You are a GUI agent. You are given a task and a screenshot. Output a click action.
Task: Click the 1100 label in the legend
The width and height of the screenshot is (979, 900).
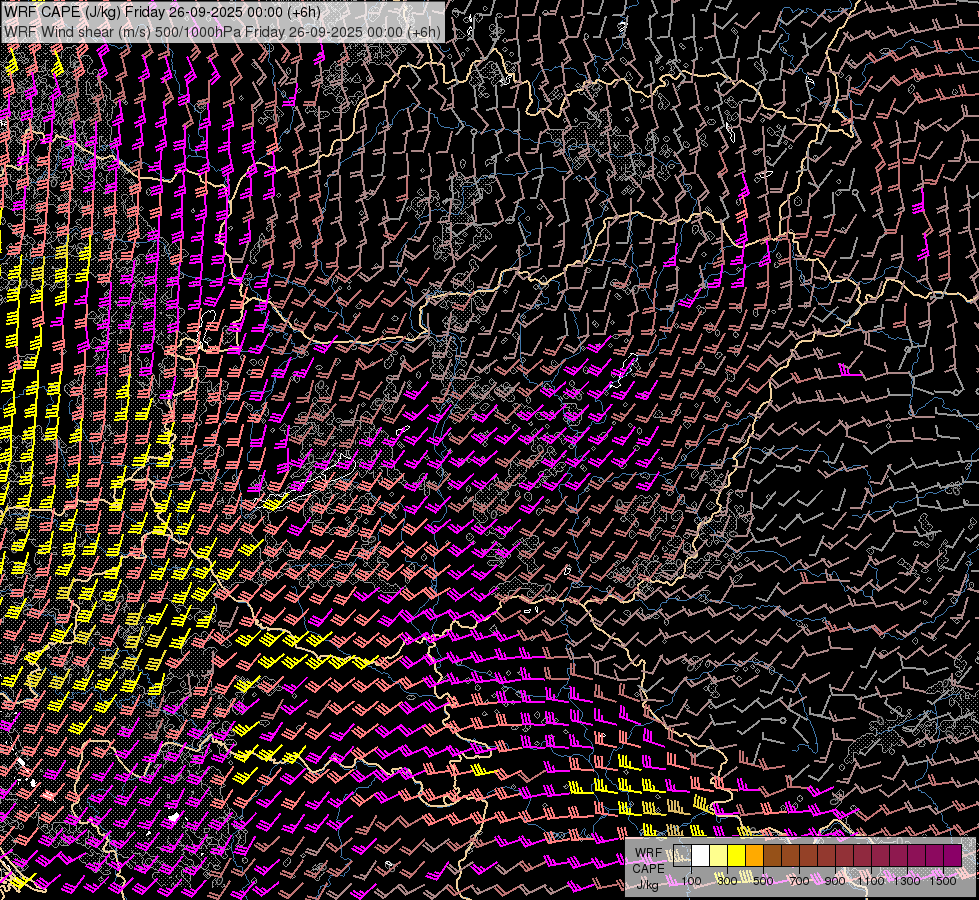point(871,881)
